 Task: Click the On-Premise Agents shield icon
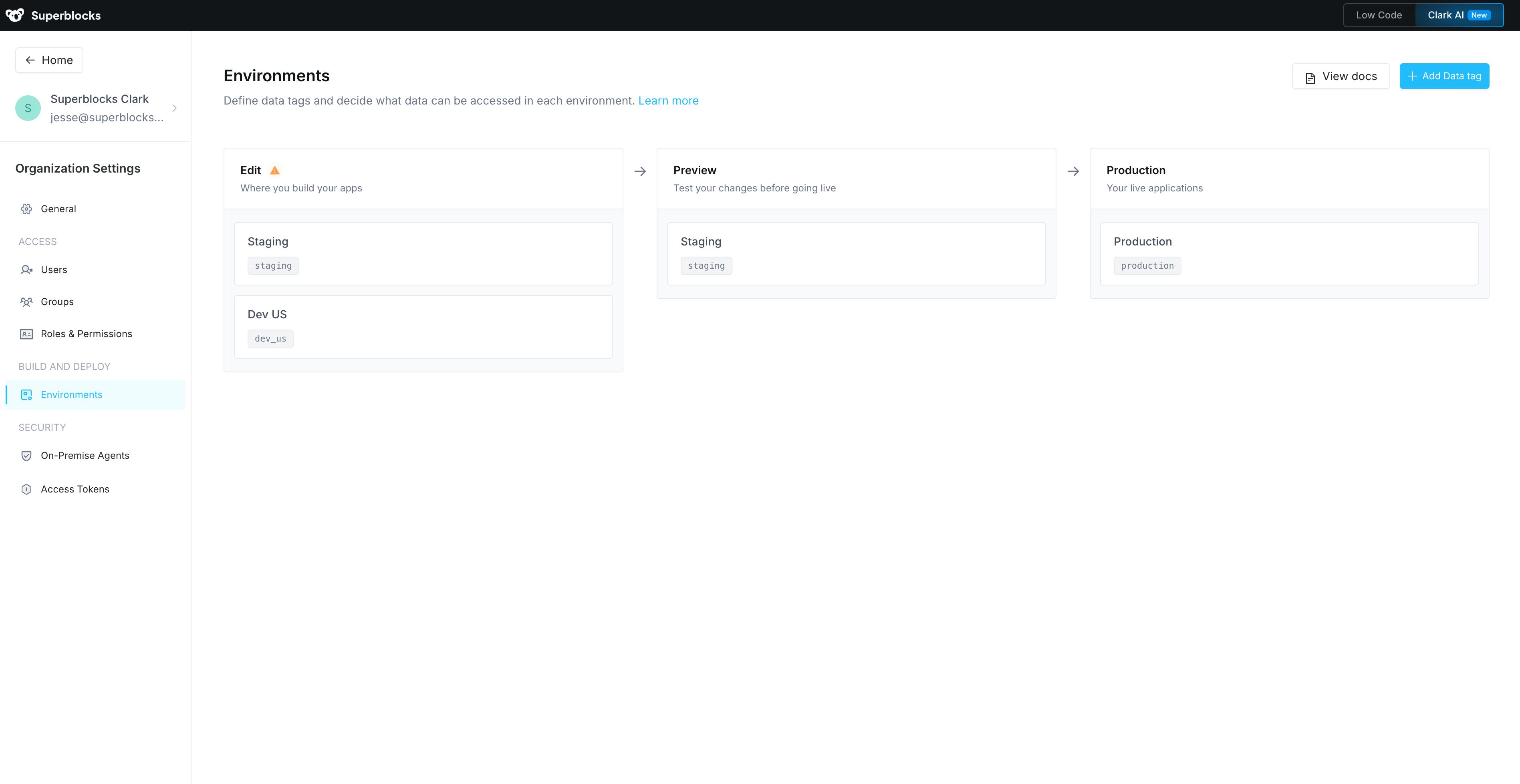(26, 455)
